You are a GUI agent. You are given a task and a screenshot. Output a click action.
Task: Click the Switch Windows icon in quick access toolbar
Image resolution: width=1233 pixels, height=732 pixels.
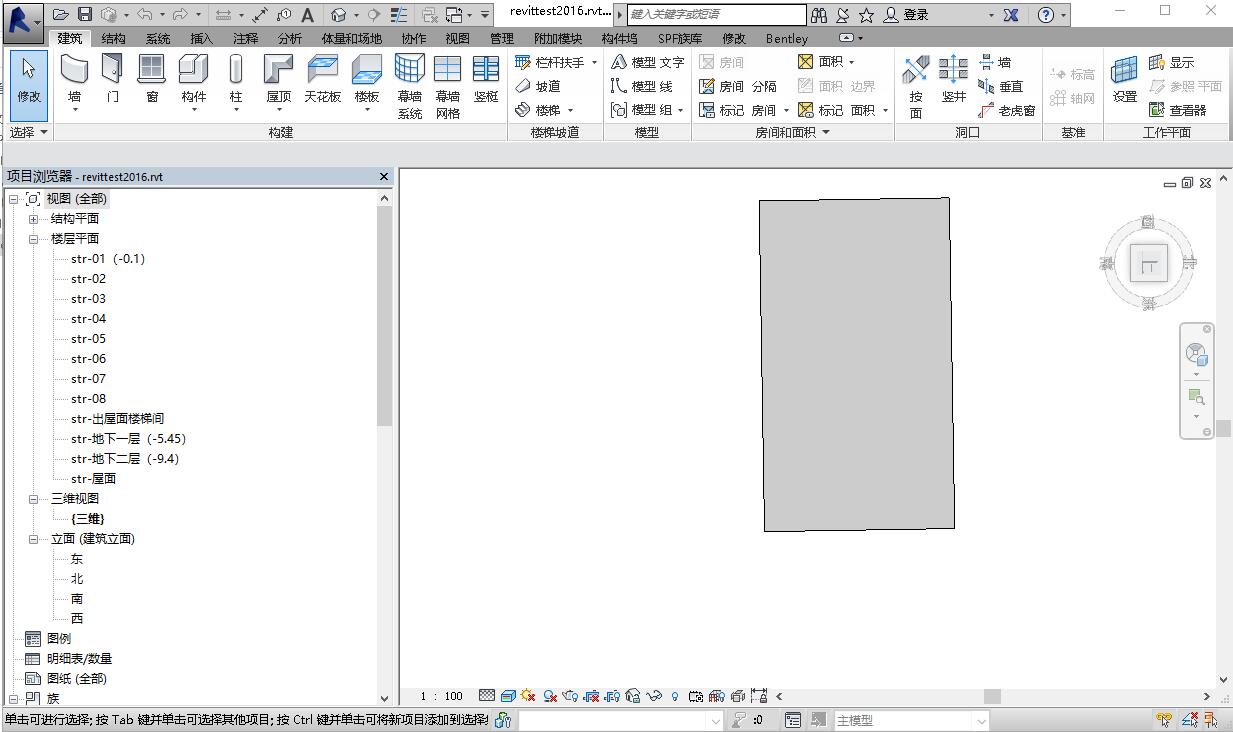pyautogui.click(x=455, y=15)
